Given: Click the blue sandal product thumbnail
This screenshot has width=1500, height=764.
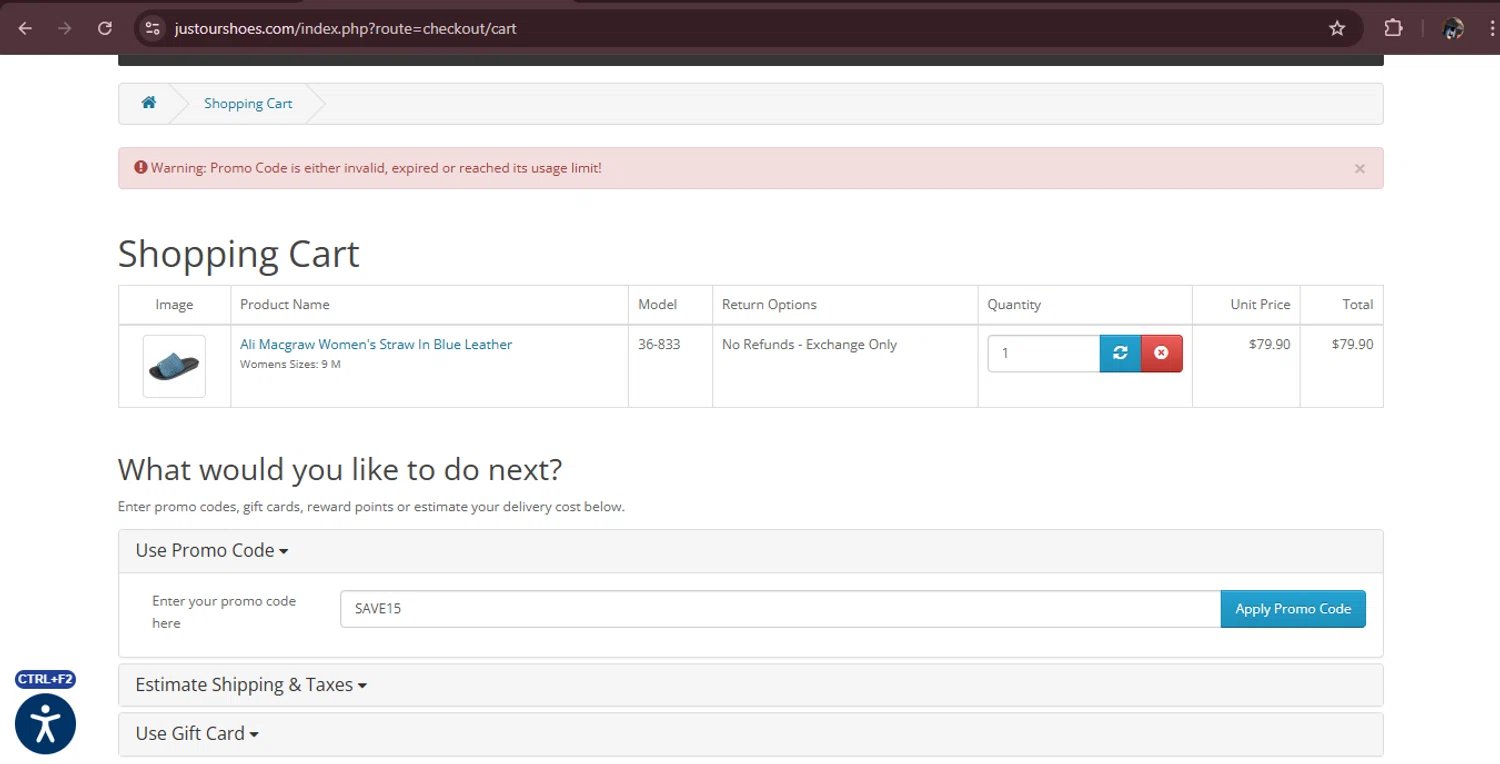Looking at the screenshot, I should tap(174, 366).
